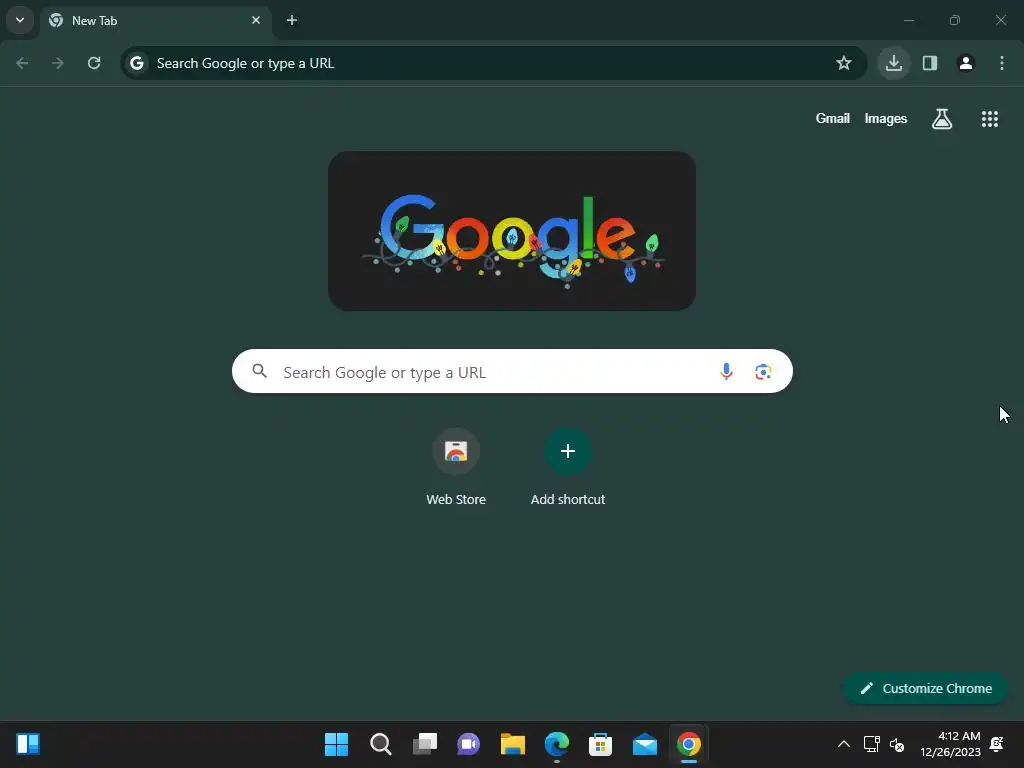Toggle the side panel
The width and height of the screenshot is (1024, 768).
tap(930, 63)
